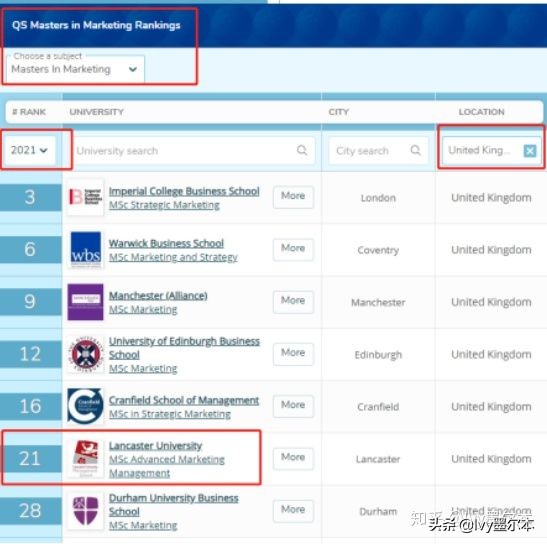Click the Cranfield city cell
547x544 pixels.
click(x=378, y=407)
